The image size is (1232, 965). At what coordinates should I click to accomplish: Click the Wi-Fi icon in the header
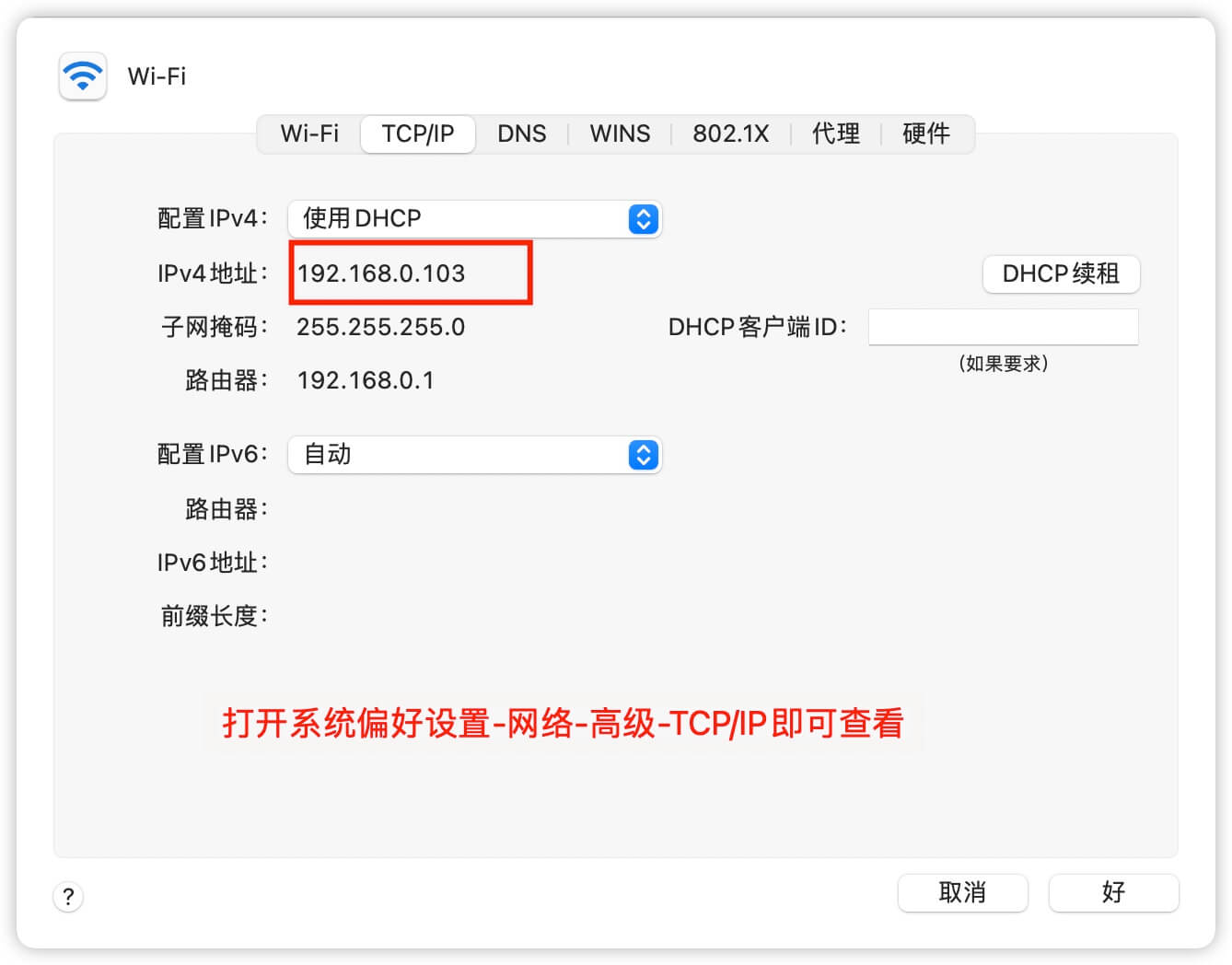[x=83, y=76]
